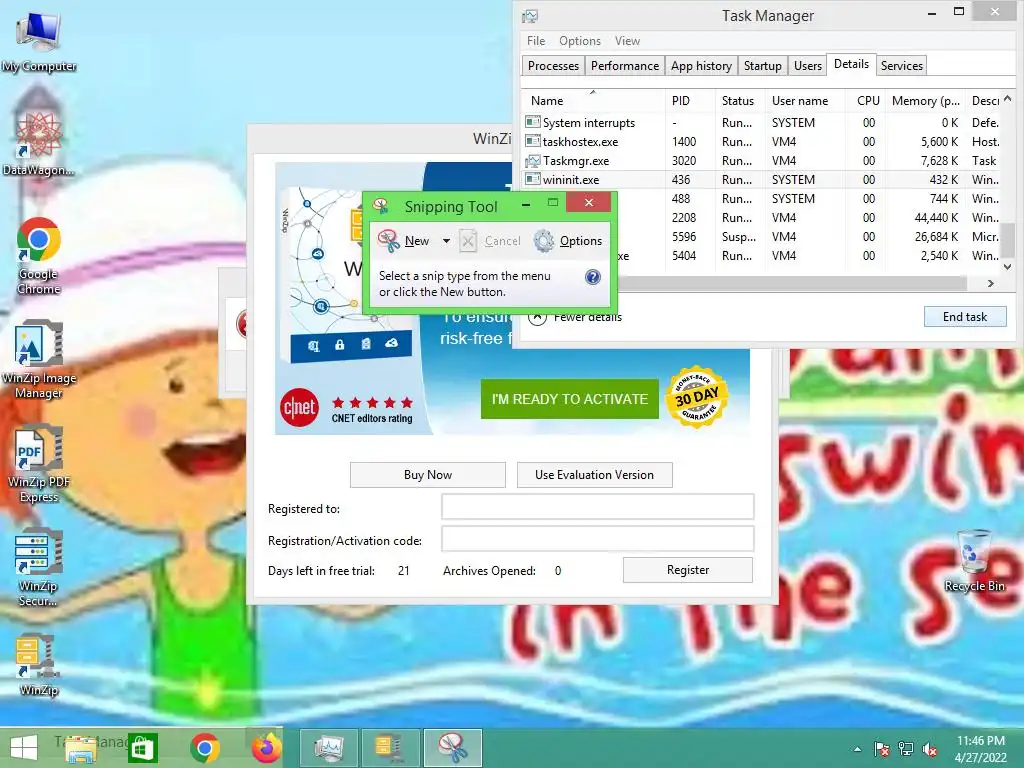Image resolution: width=1024 pixels, height=768 pixels.
Task: Select the wininit.exe process row
Action: tap(761, 180)
